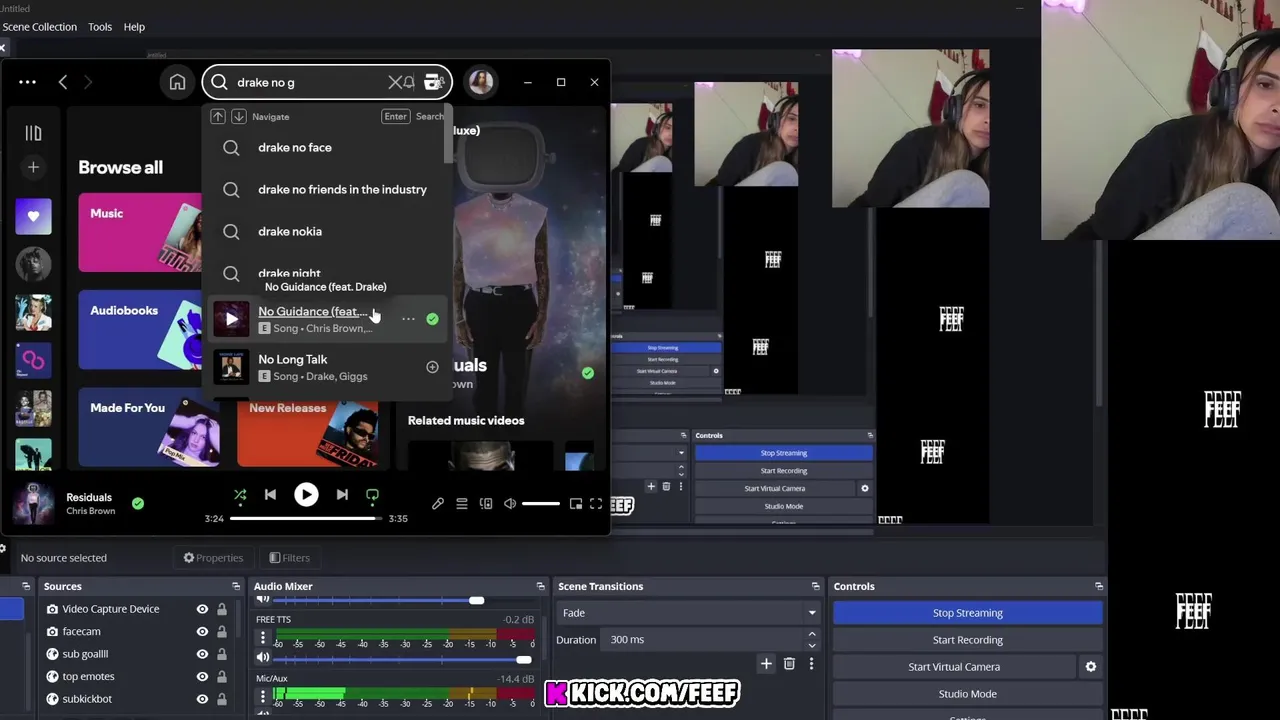Skip to previous track
This screenshot has width=1280, height=720.
pyautogui.click(x=270, y=494)
